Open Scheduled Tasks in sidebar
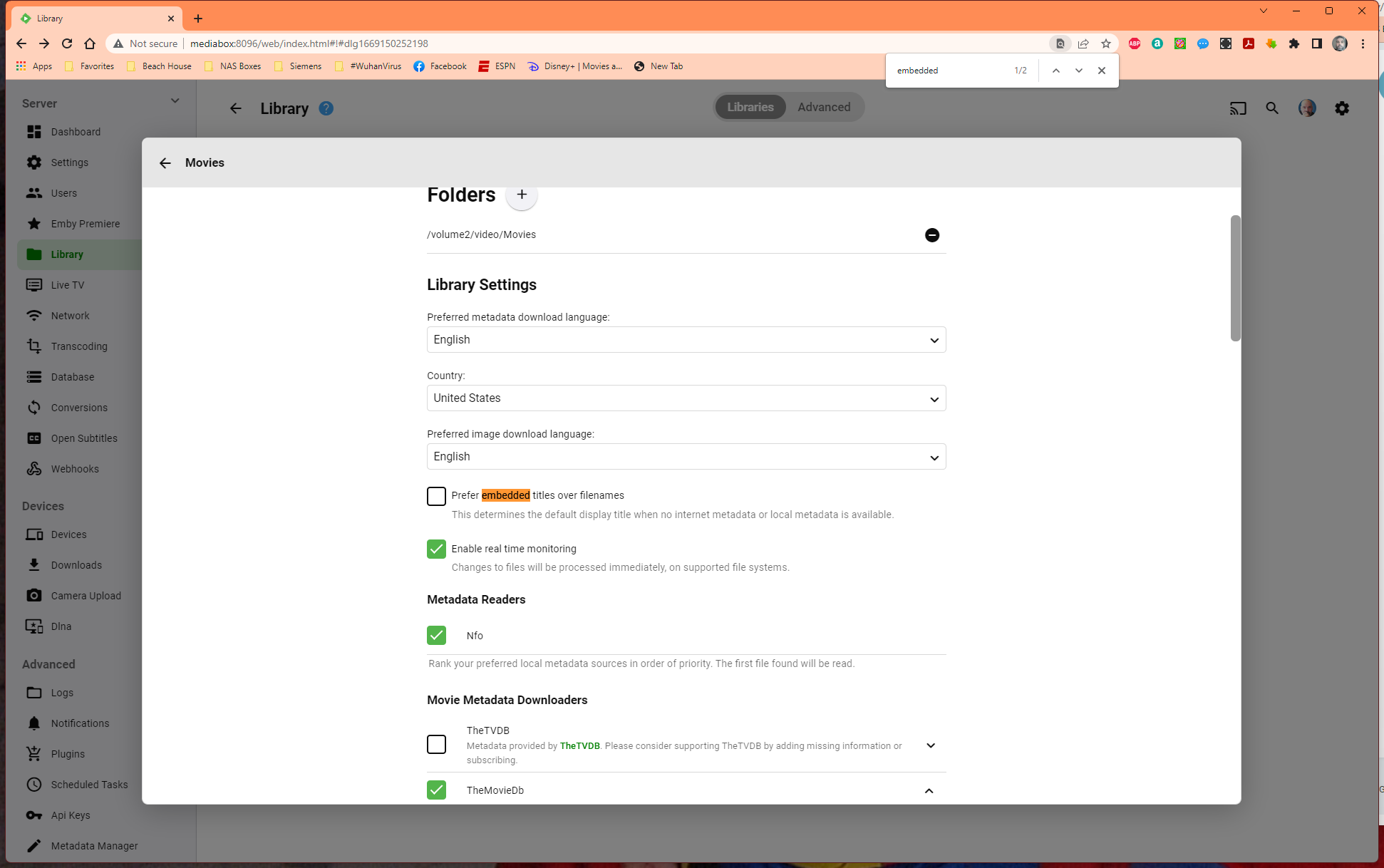1384x868 pixels. pos(89,785)
